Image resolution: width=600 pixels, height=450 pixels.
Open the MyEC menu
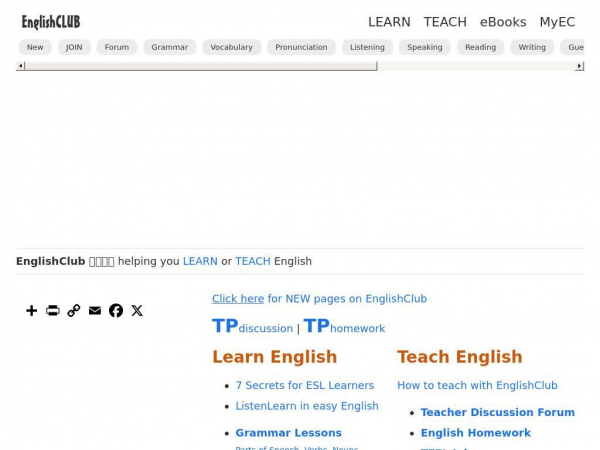(557, 22)
